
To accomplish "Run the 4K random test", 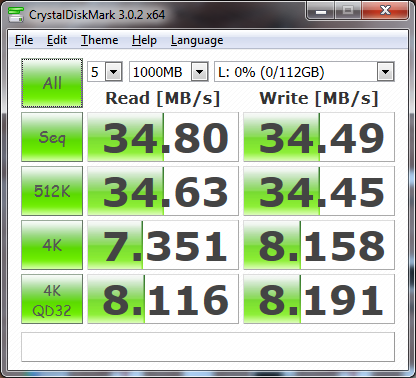I will coord(52,245).
